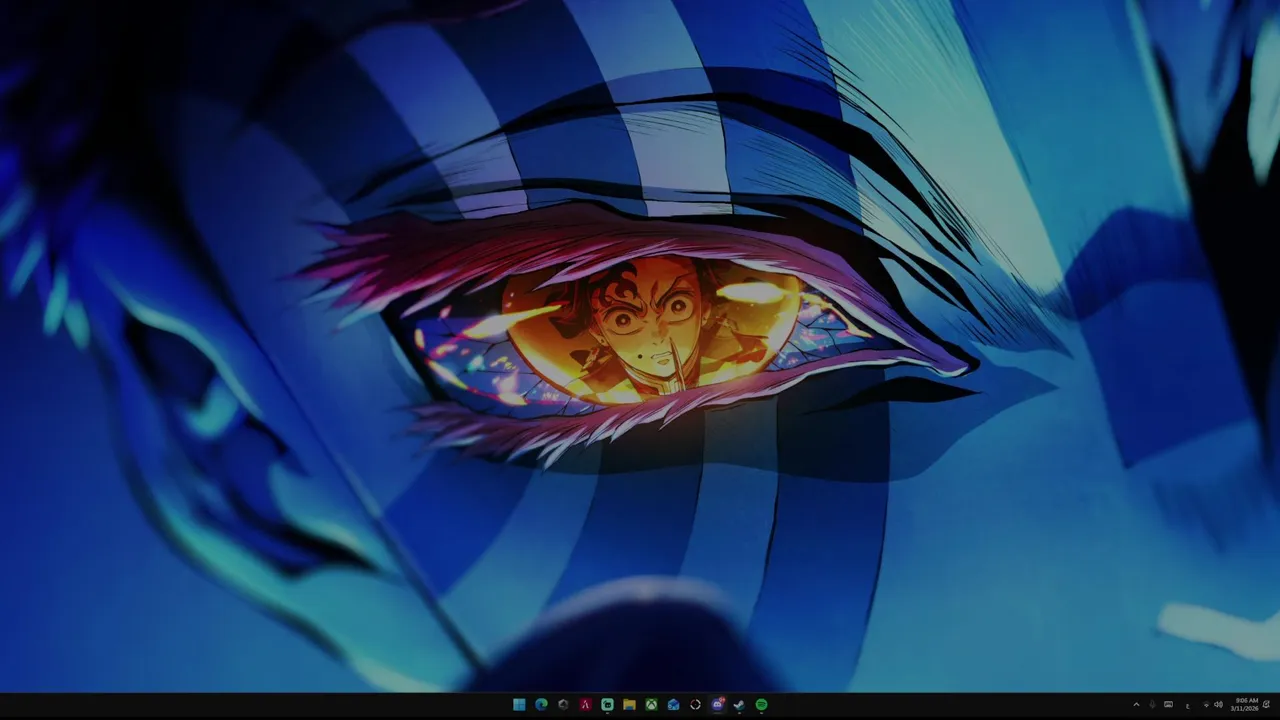The width and height of the screenshot is (1280, 720).
Task: Open Discord with notification badge
Action: 717,704
